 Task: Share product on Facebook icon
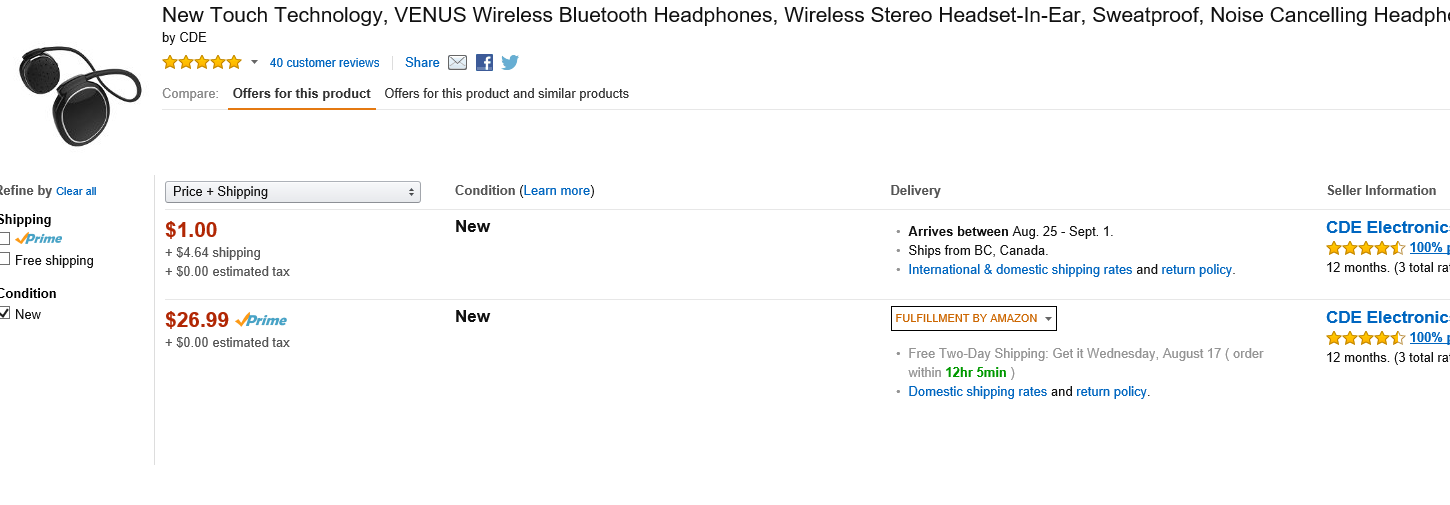tap(484, 62)
